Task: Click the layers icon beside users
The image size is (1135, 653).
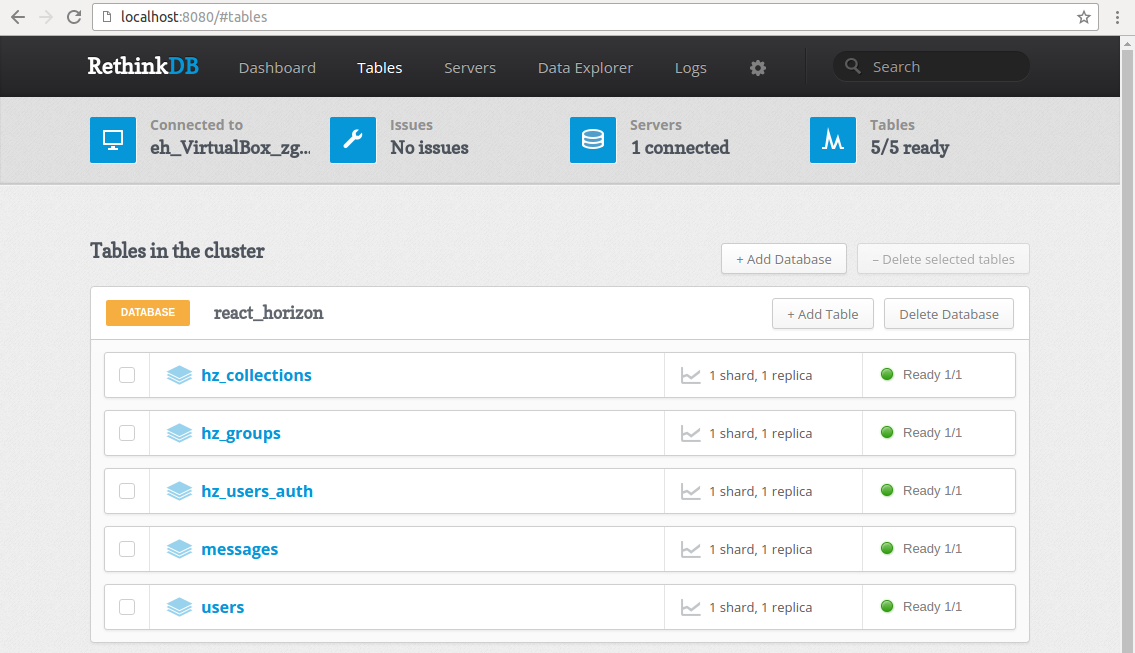Action: tap(179, 607)
